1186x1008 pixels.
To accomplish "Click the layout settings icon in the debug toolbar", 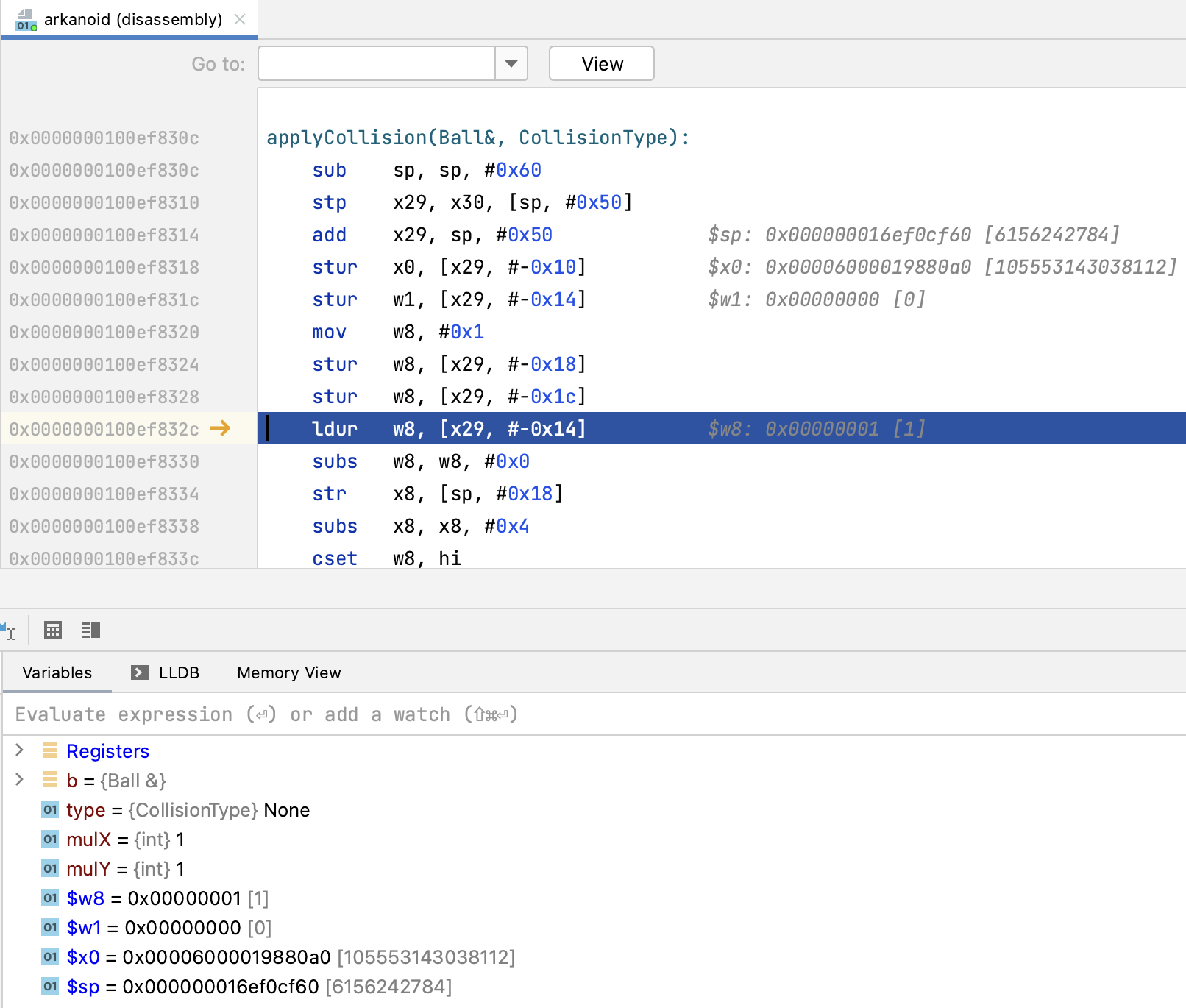I will pyautogui.click(x=90, y=630).
